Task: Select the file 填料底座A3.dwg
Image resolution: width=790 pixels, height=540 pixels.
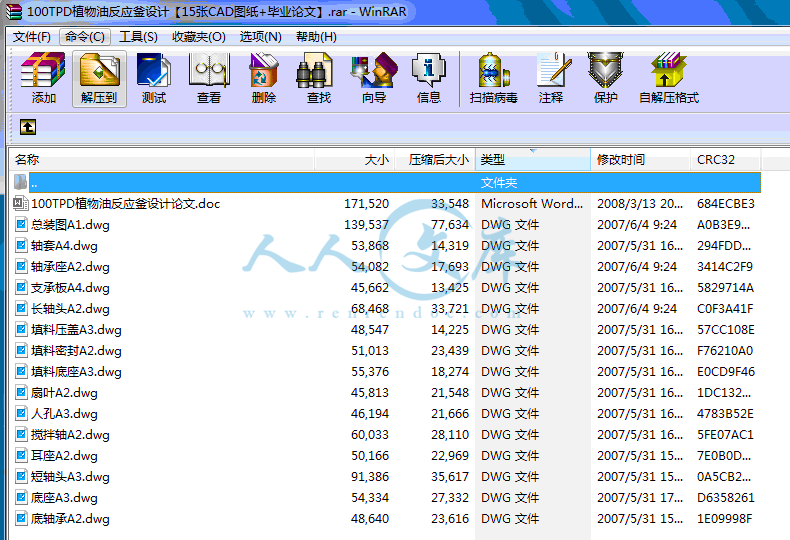Action: 76,372
